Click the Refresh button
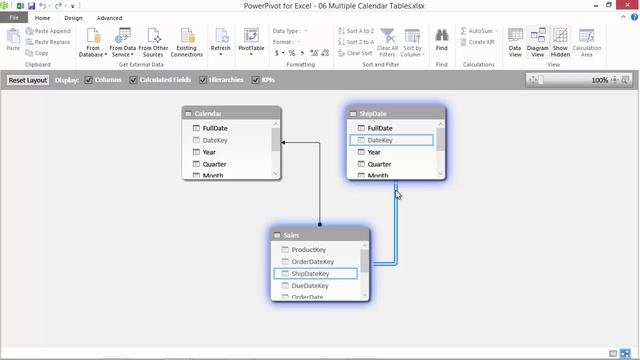 pyautogui.click(x=221, y=42)
